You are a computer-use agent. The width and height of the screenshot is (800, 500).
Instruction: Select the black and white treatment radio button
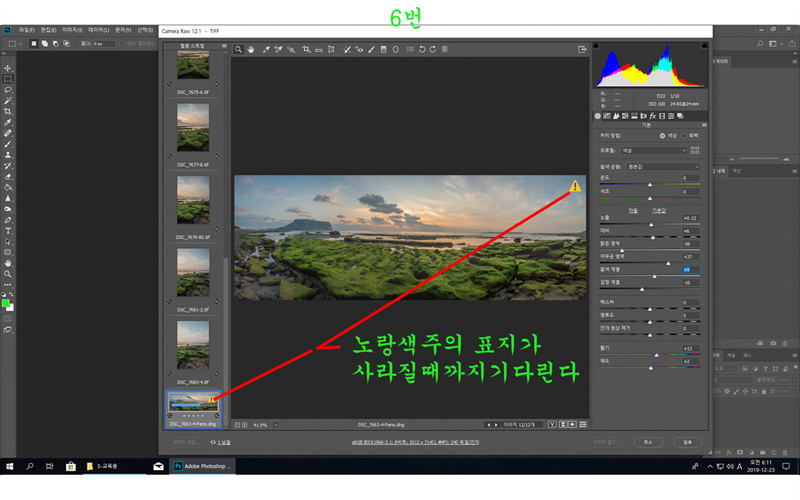[x=684, y=136]
